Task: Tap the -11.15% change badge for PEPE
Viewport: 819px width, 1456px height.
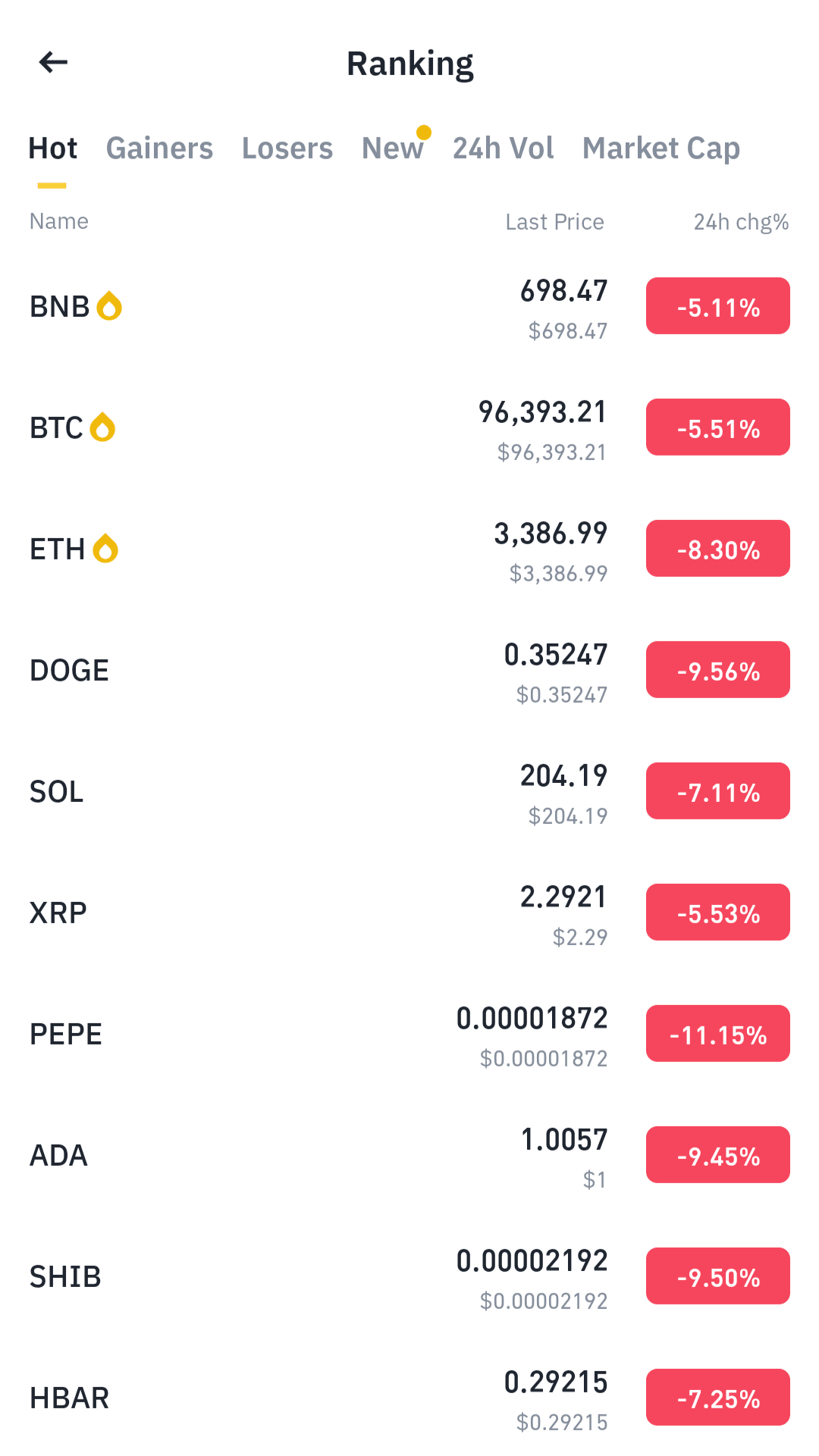Action: tap(718, 1034)
